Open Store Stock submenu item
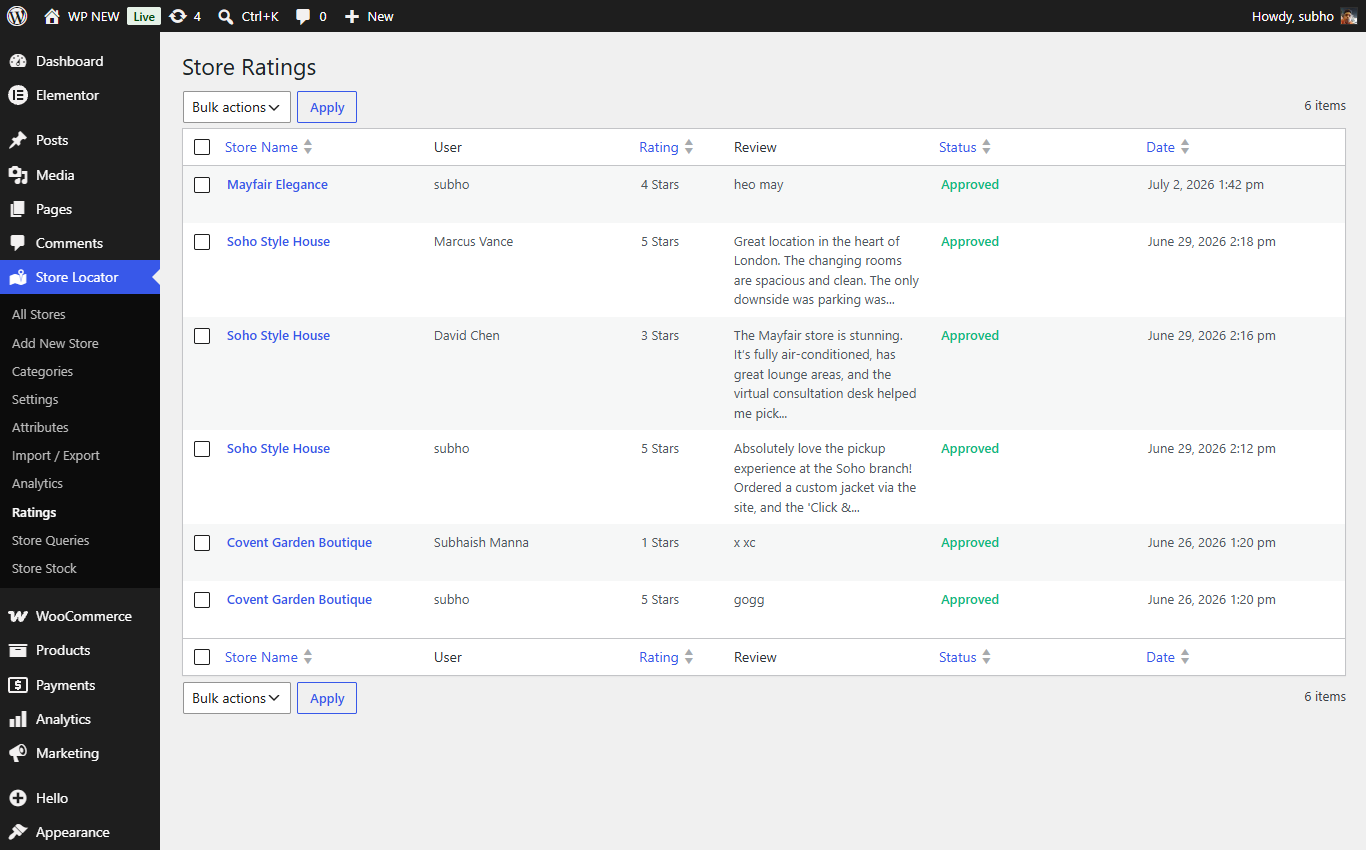This screenshot has width=1366, height=850. pyautogui.click(x=44, y=568)
